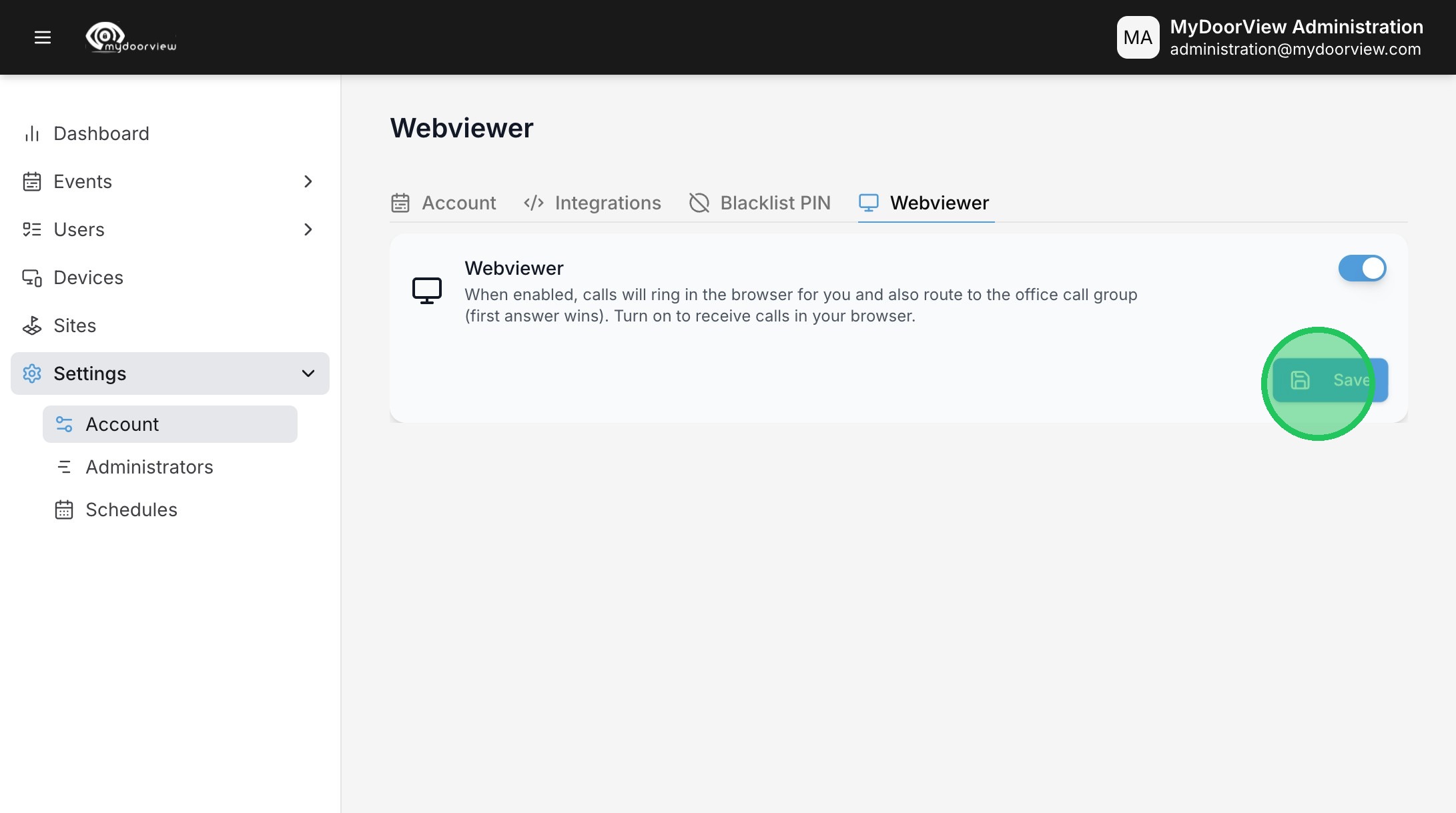Disable the Webviewer toggle switch

1362,268
